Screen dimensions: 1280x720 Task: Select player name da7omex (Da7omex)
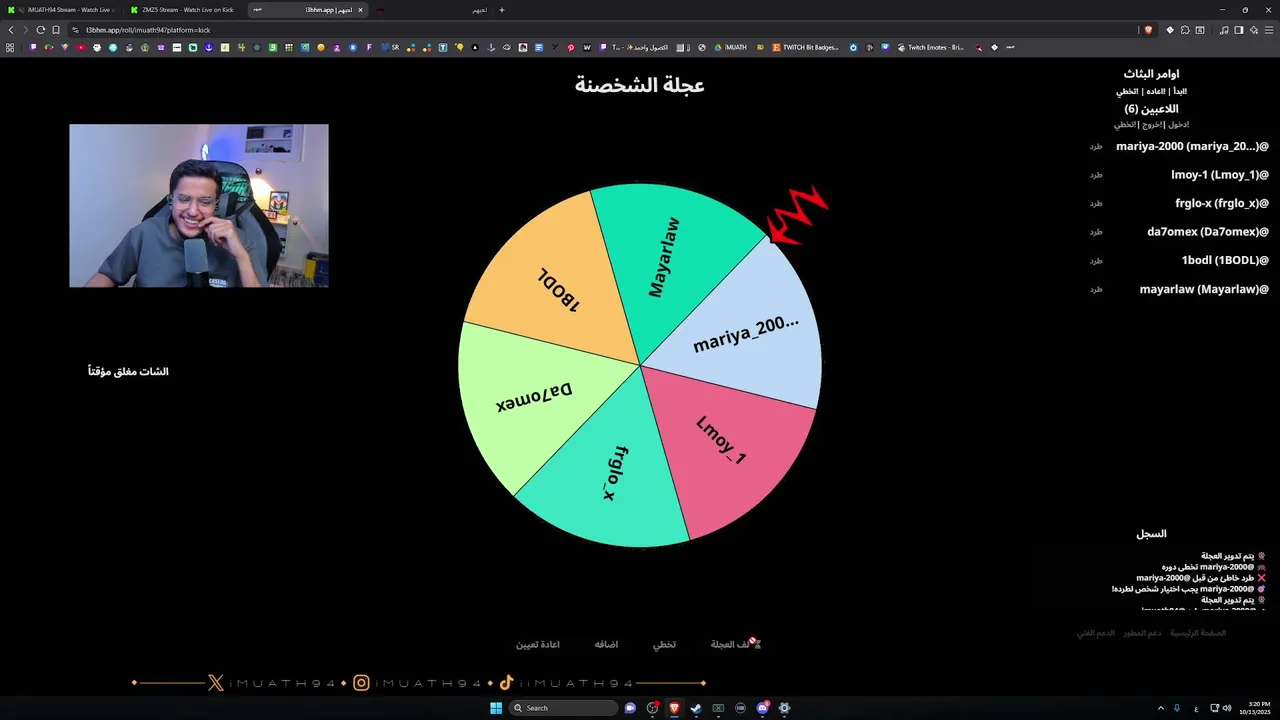1208,232
